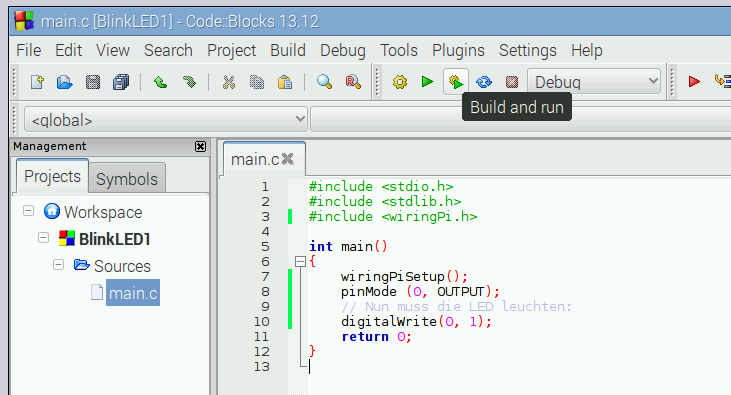Open the Build menu
The image size is (731, 395).
click(288, 50)
